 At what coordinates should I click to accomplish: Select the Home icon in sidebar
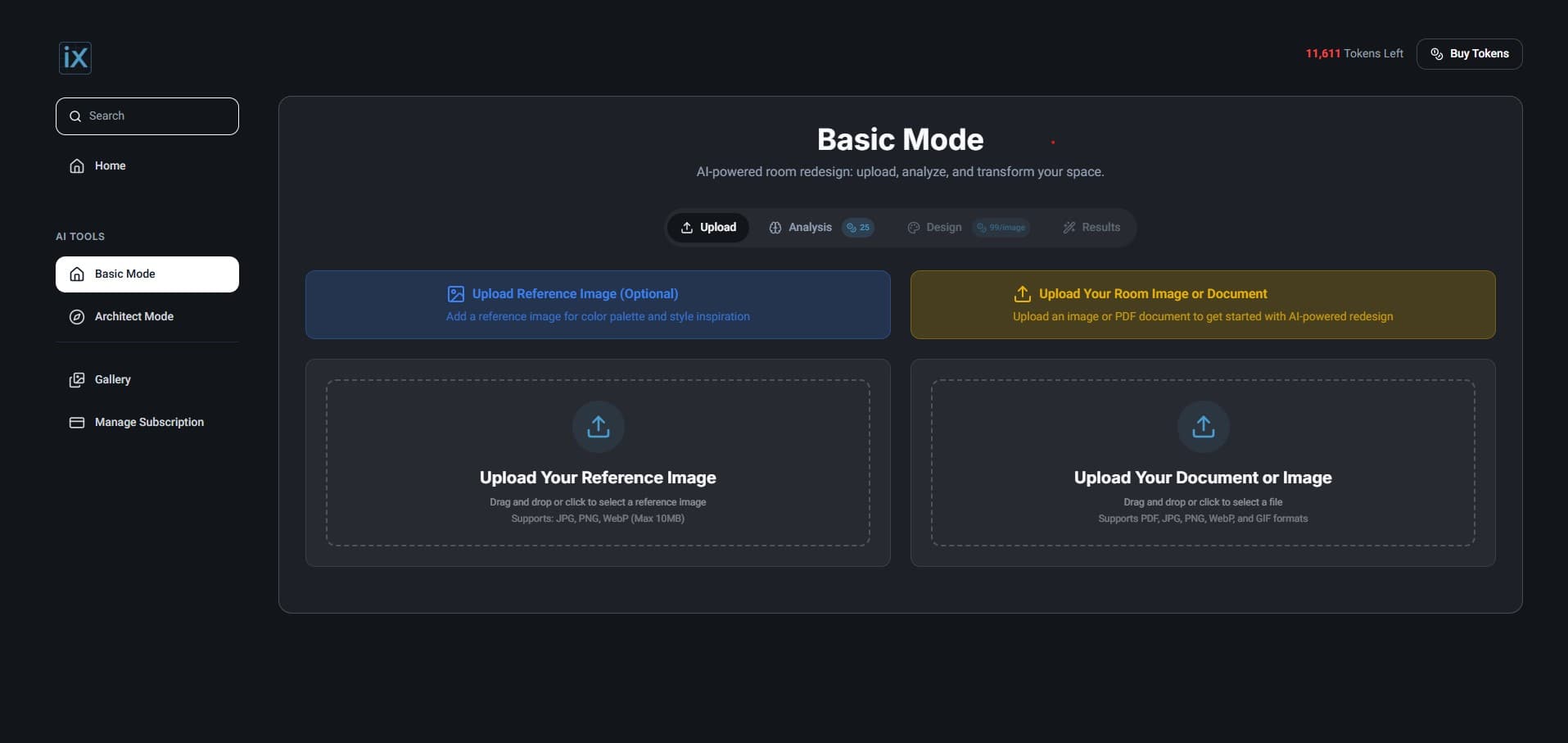point(76,165)
